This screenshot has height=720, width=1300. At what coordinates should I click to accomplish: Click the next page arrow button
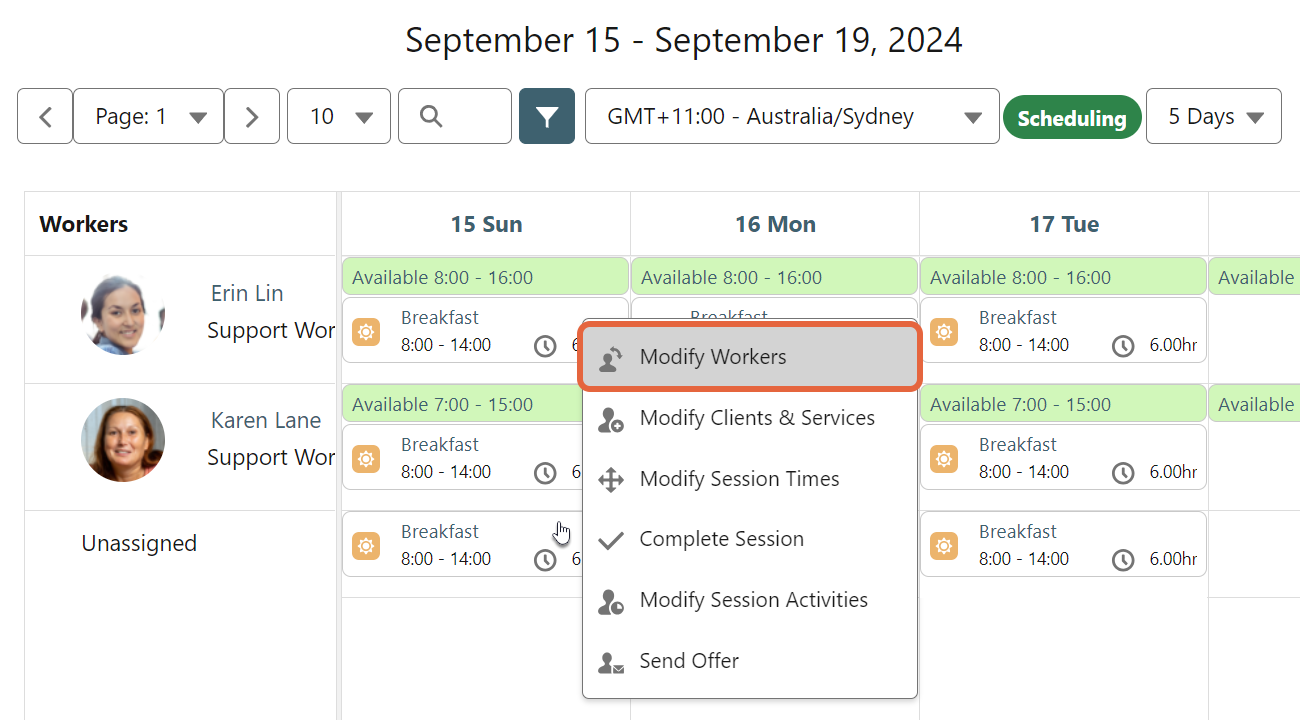coord(251,115)
